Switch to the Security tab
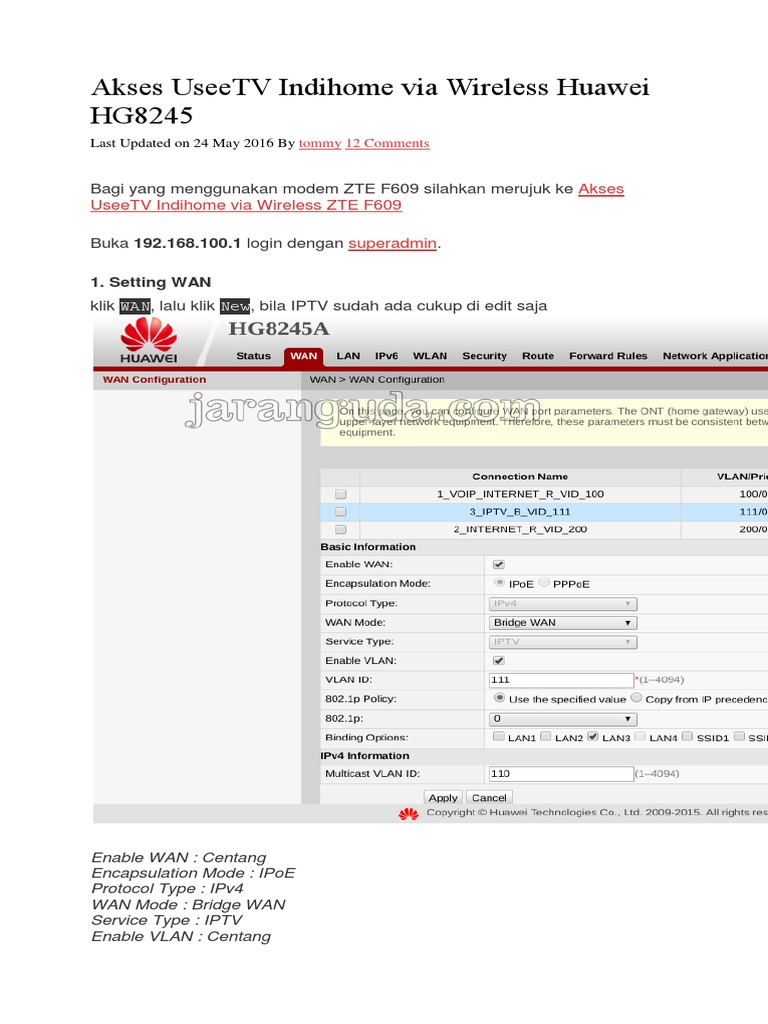Screen dimensions: 768x1024 [x=485, y=356]
